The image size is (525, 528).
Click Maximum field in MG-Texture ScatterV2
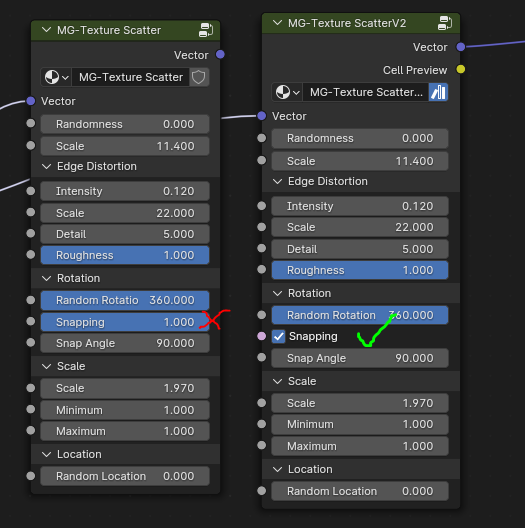click(x=360, y=446)
